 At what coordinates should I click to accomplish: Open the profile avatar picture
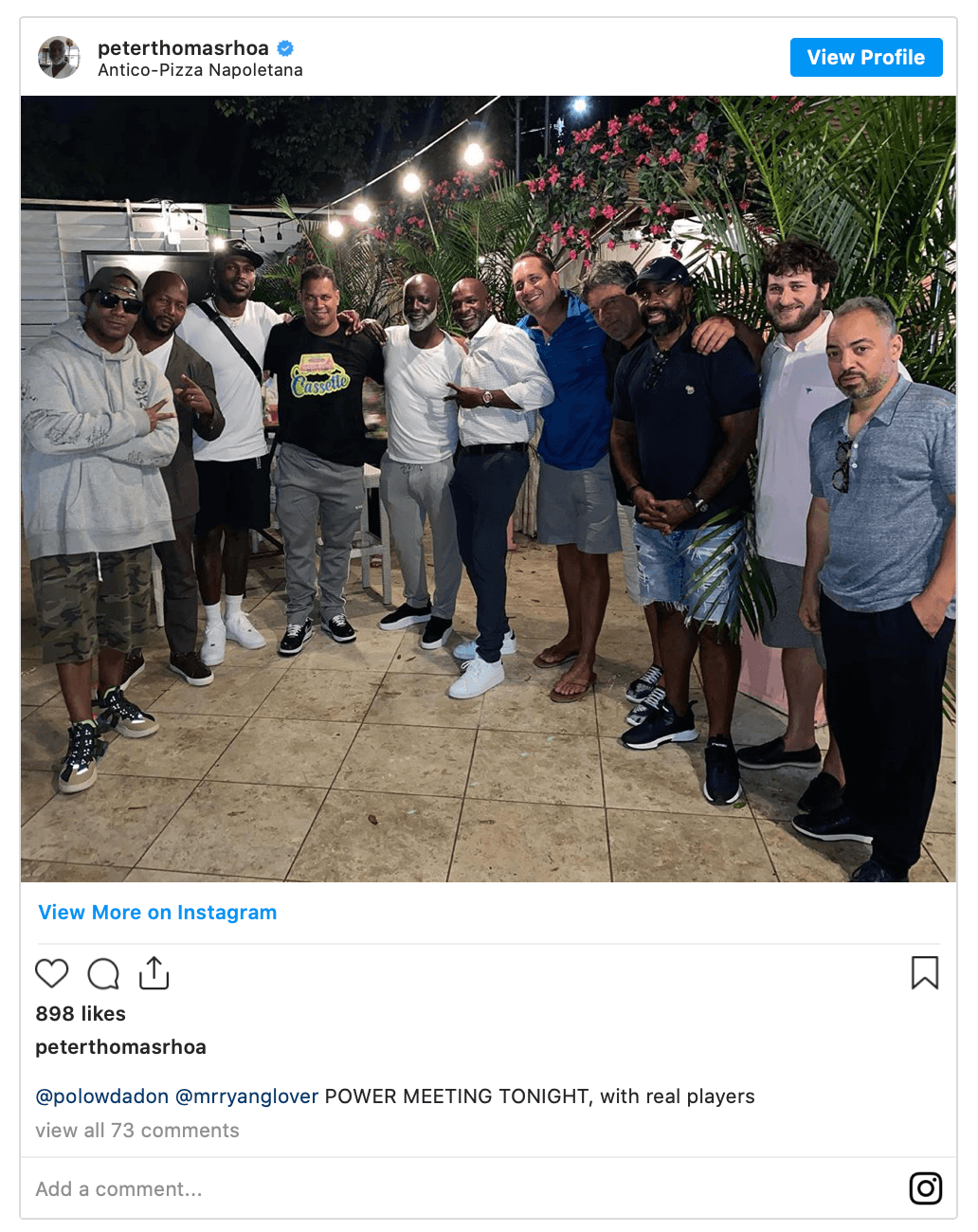point(59,57)
